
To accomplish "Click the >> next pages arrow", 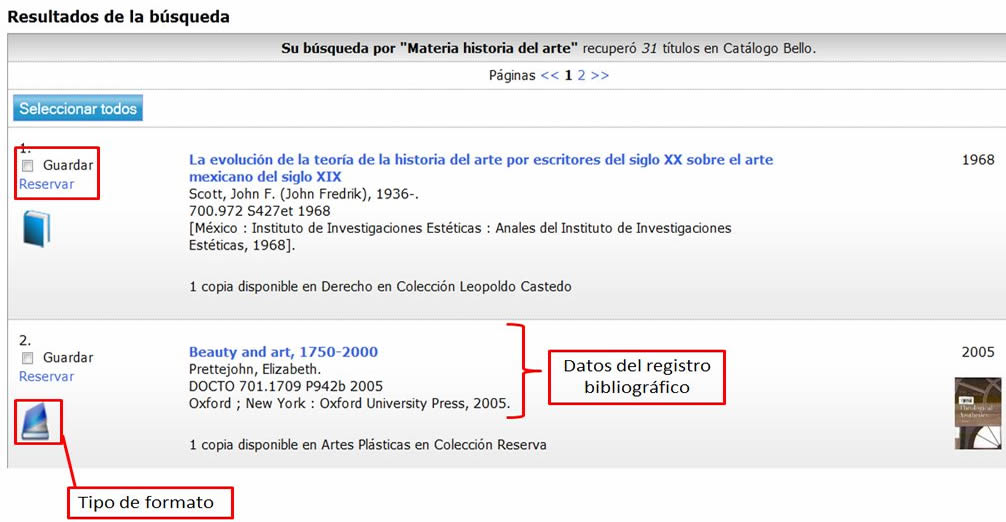I will (599, 75).
